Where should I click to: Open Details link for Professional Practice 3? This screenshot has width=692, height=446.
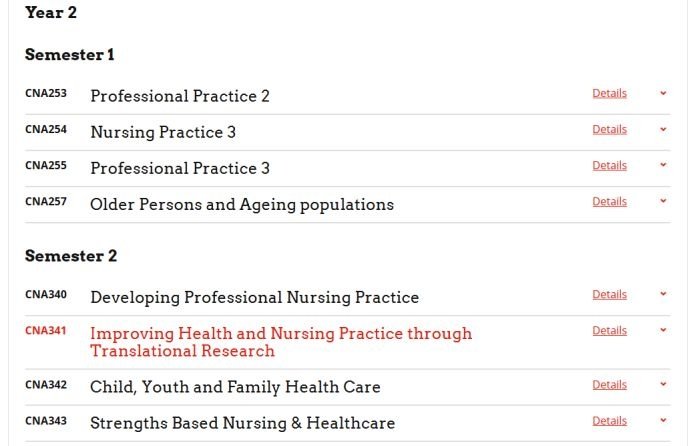pos(609,165)
